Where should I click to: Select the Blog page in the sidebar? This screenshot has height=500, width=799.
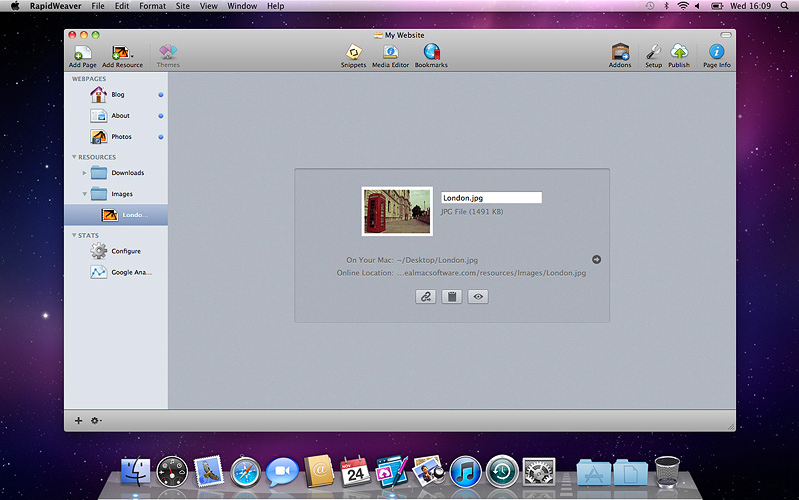pos(118,95)
